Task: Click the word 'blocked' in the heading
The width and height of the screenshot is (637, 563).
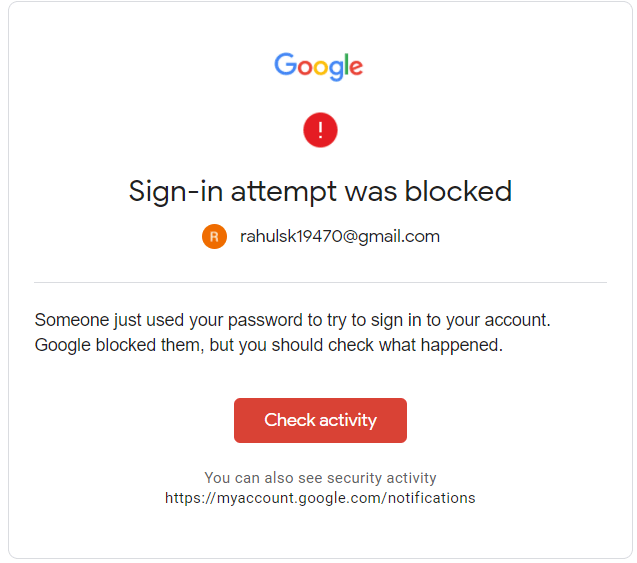Action: pos(464,191)
